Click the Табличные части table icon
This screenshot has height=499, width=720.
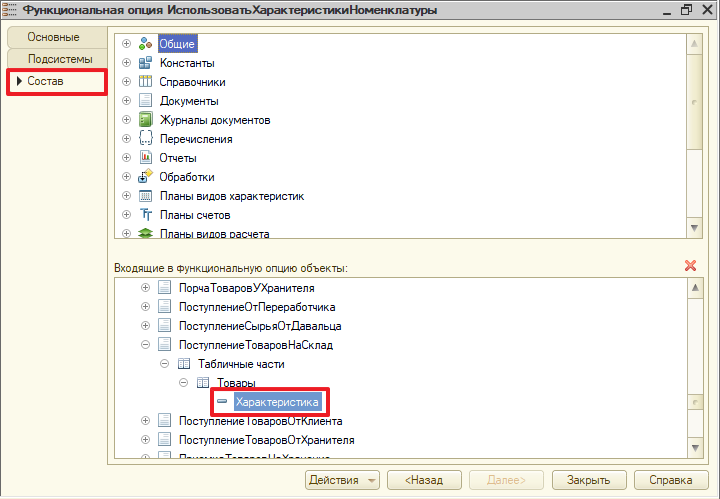tap(184, 364)
